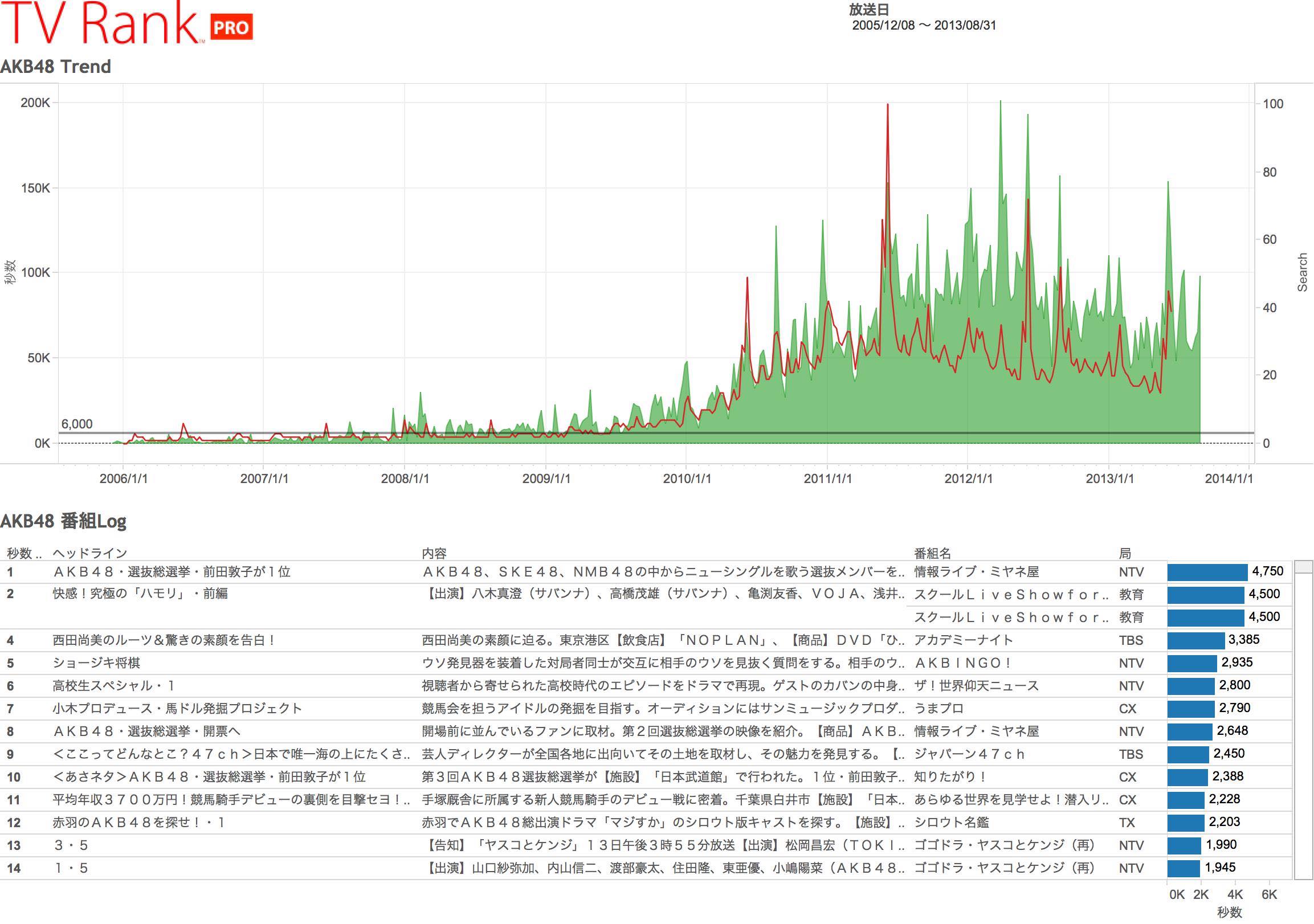This screenshot has height=924, width=1314.
Task: Click the 2013/1/1 tick on the time axis
Action: (1109, 479)
